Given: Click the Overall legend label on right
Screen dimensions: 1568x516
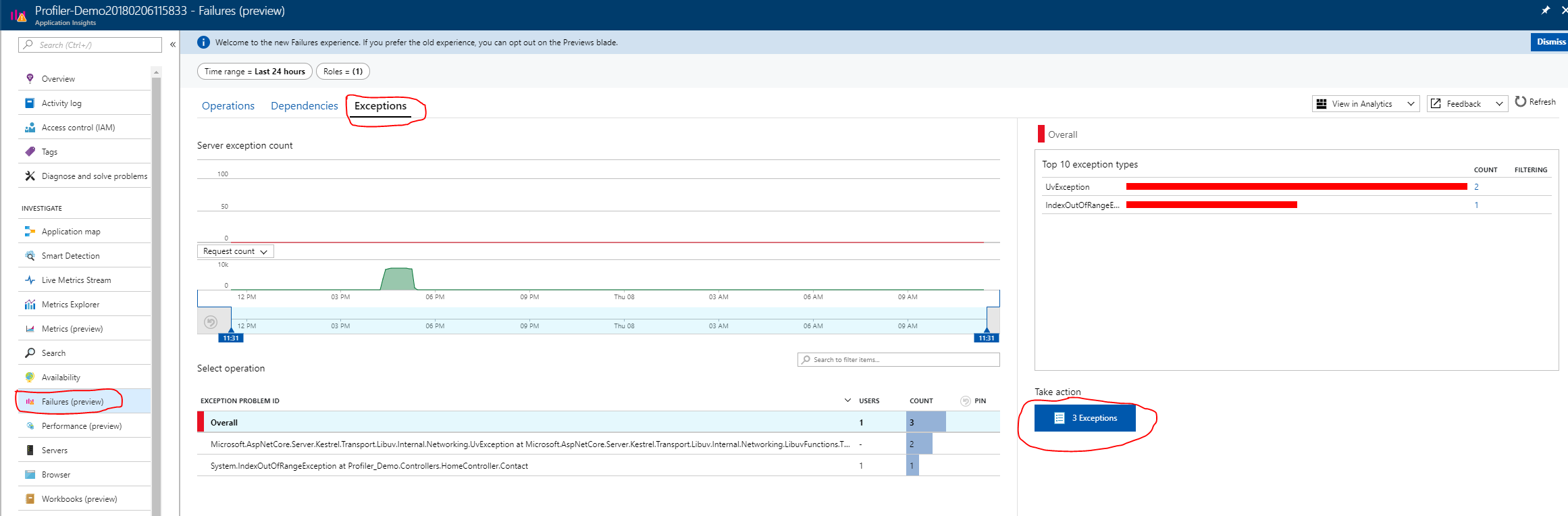Looking at the screenshot, I should coord(1062,134).
